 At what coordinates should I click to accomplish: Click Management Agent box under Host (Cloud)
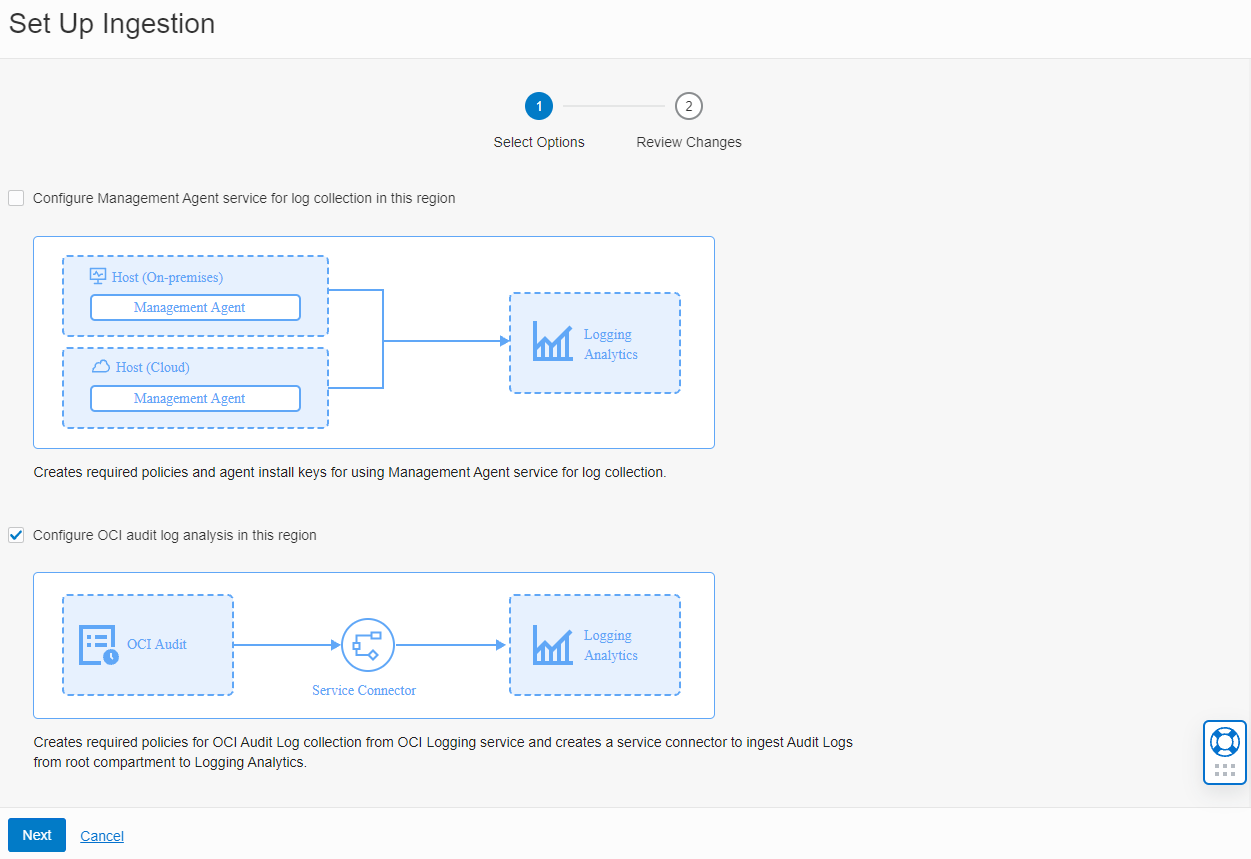195,398
